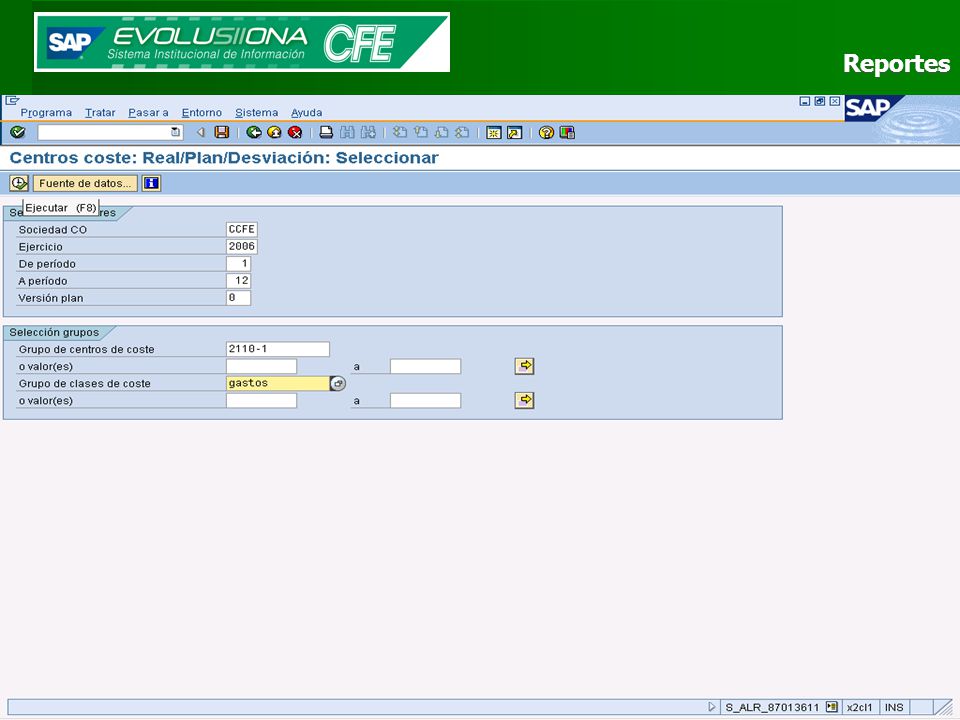Open the Ayuda menu
Viewport: 960px width, 720px height.
[306, 113]
